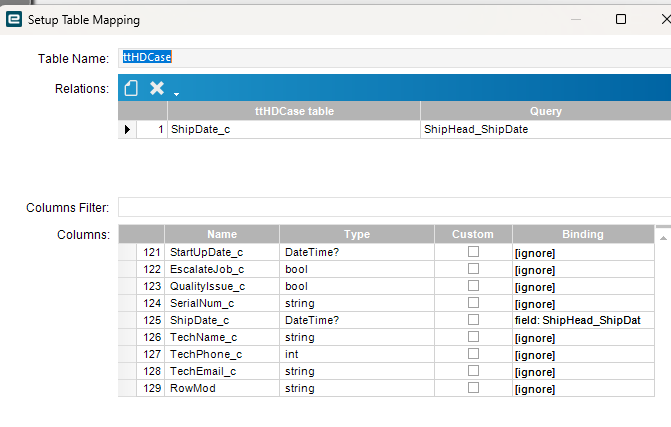The height and width of the screenshot is (427, 671).
Task: Toggle Custom checkbox for EscalateJob_c
Action: tap(473, 269)
